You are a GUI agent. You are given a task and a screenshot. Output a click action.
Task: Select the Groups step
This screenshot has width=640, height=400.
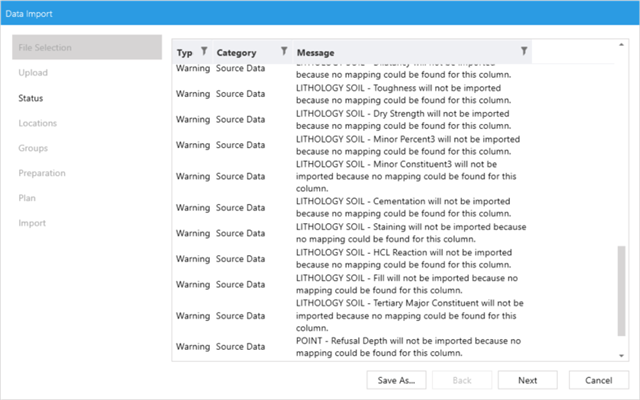point(33,148)
